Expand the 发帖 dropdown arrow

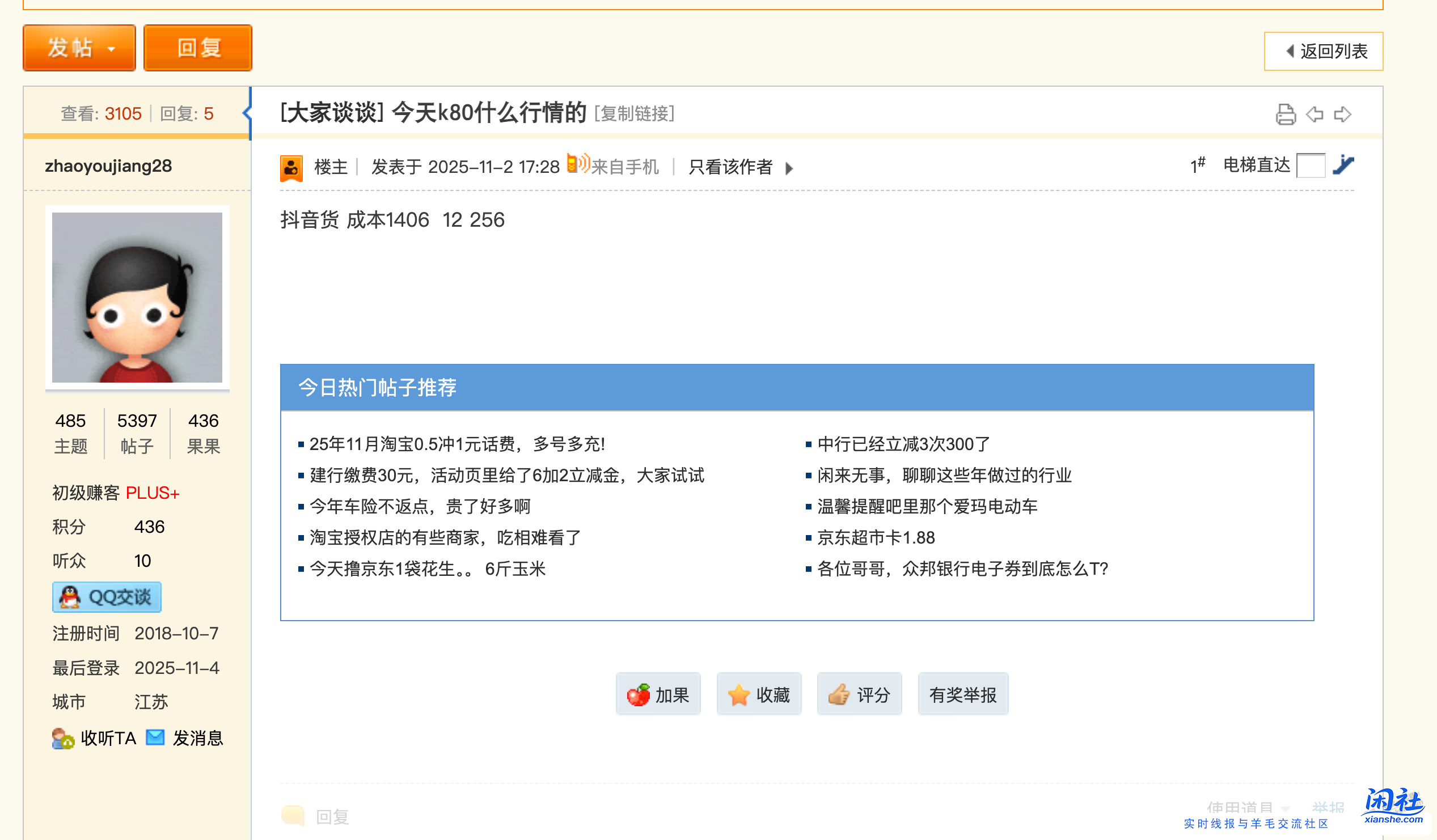coord(112,48)
